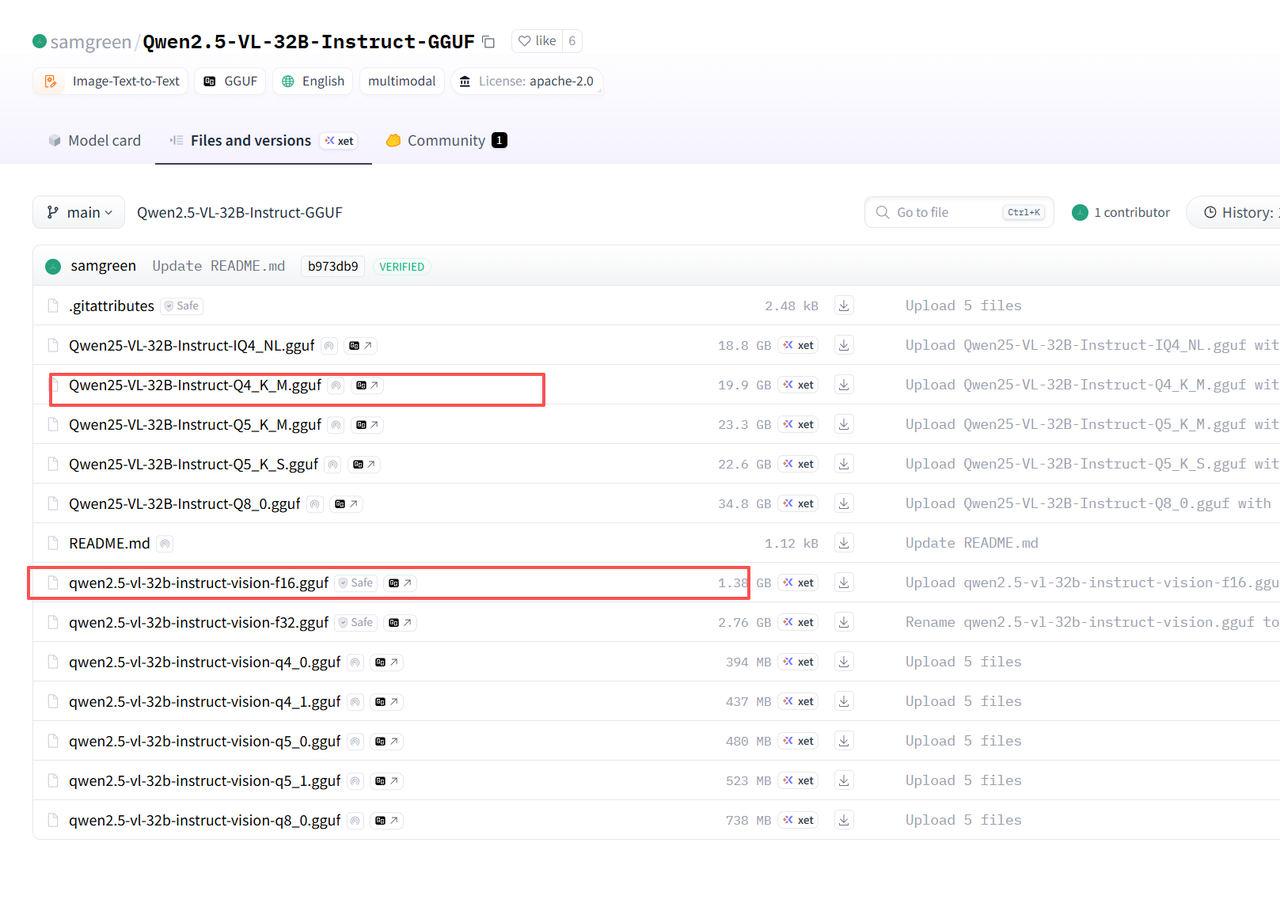Screen dimensions: 1280x907
Task: Download qwen2.5-vl-32b-instruct-vision-f32.gguf
Action: click(x=844, y=622)
